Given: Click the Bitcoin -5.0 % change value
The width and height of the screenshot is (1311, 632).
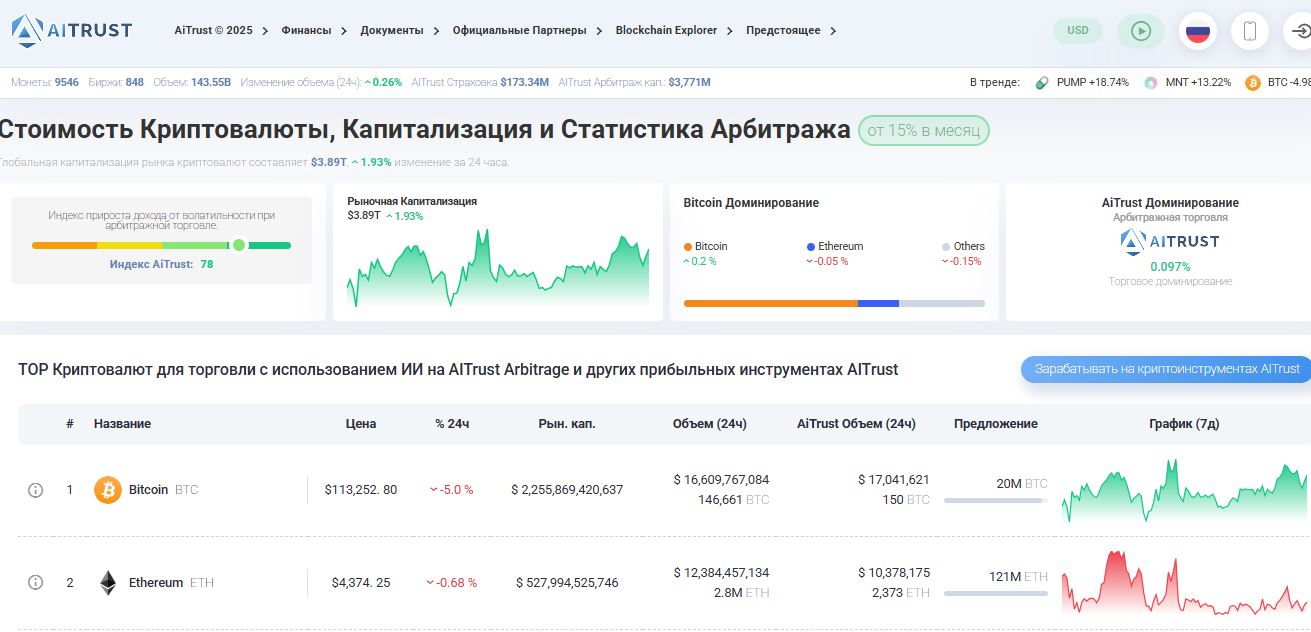Looking at the screenshot, I should click(451, 490).
